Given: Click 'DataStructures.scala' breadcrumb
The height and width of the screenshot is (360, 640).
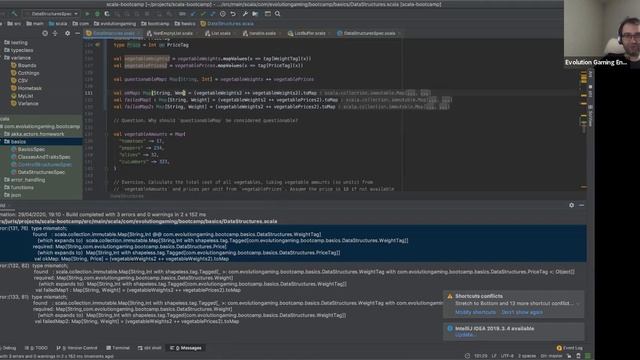Looking at the screenshot, I should pyautogui.click(x=227, y=24).
